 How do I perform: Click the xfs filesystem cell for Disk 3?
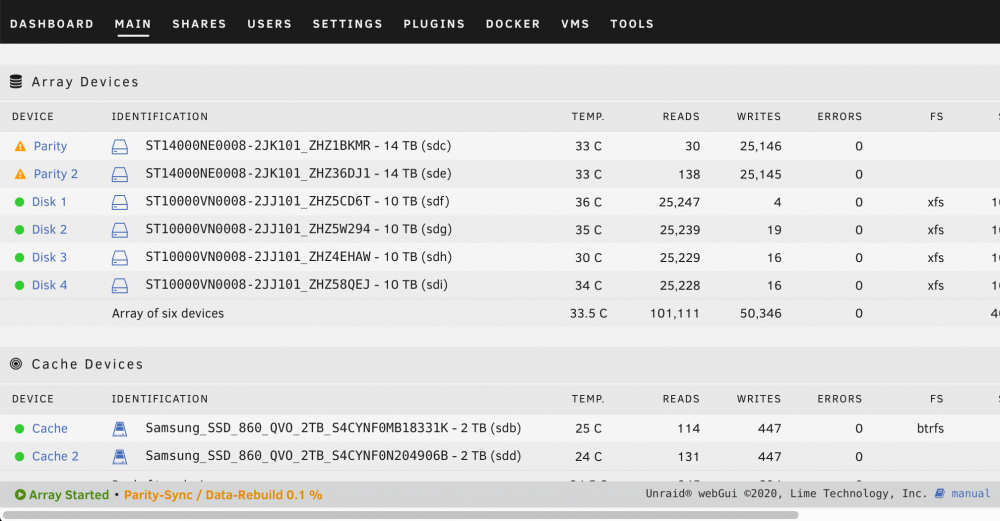point(936,258)
